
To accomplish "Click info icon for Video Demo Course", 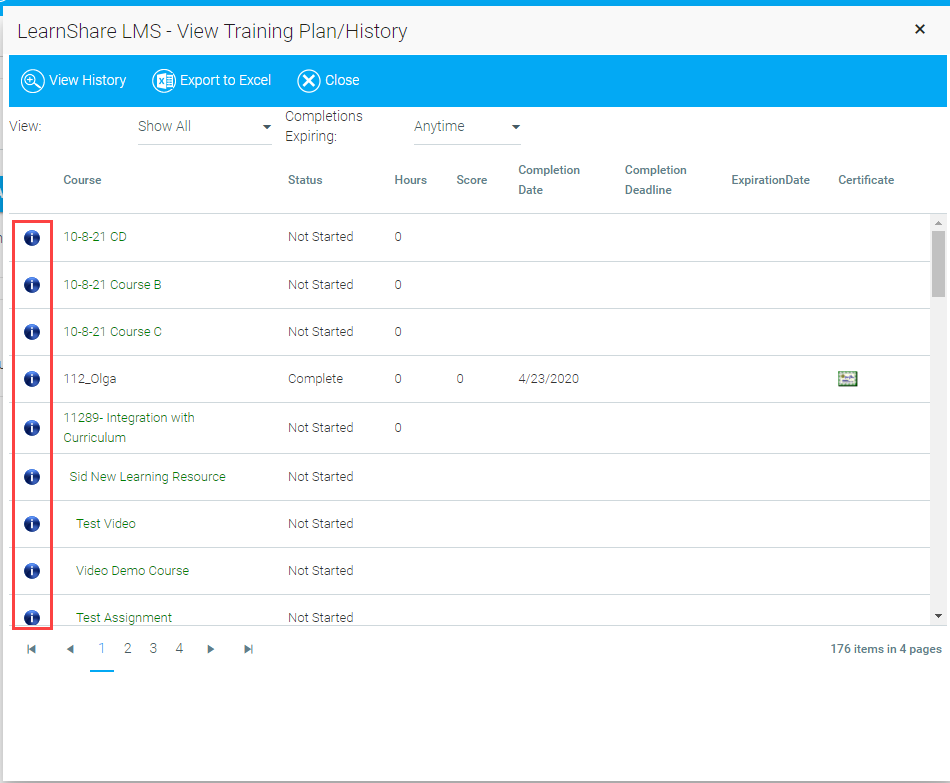I will coord(32,571).
